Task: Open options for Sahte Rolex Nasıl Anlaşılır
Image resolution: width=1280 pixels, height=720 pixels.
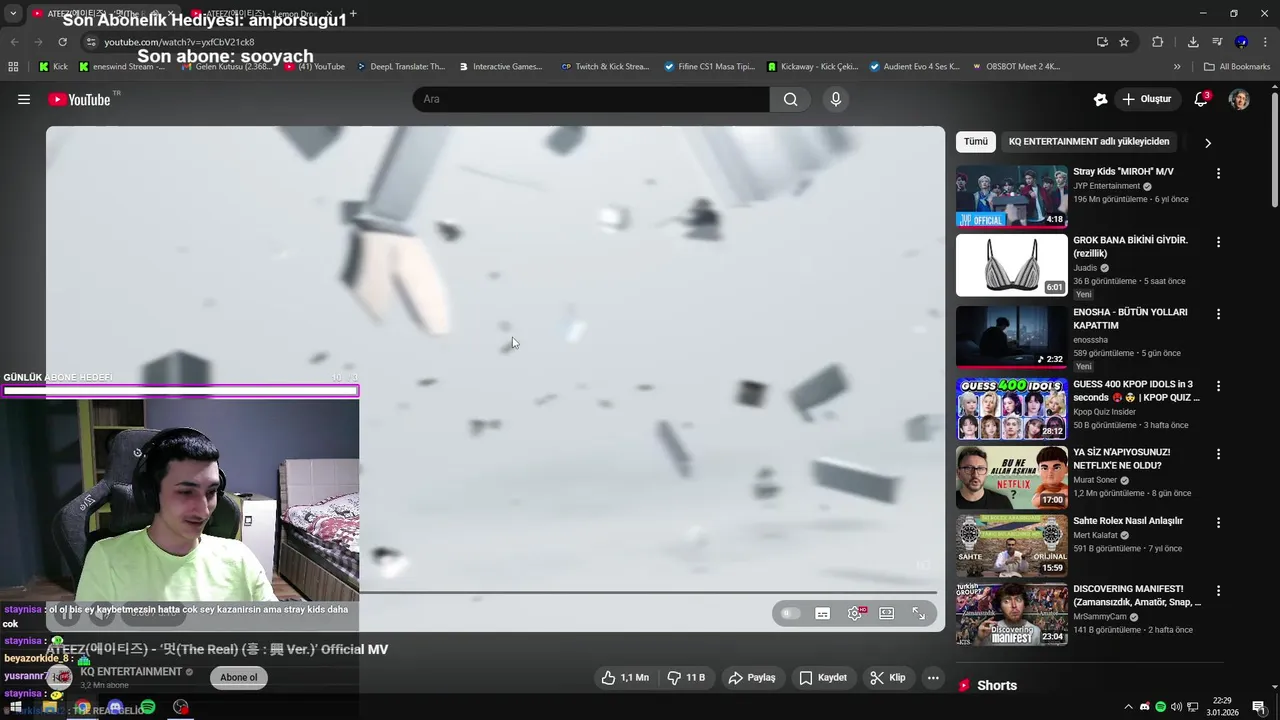Action: point(1218,523)
